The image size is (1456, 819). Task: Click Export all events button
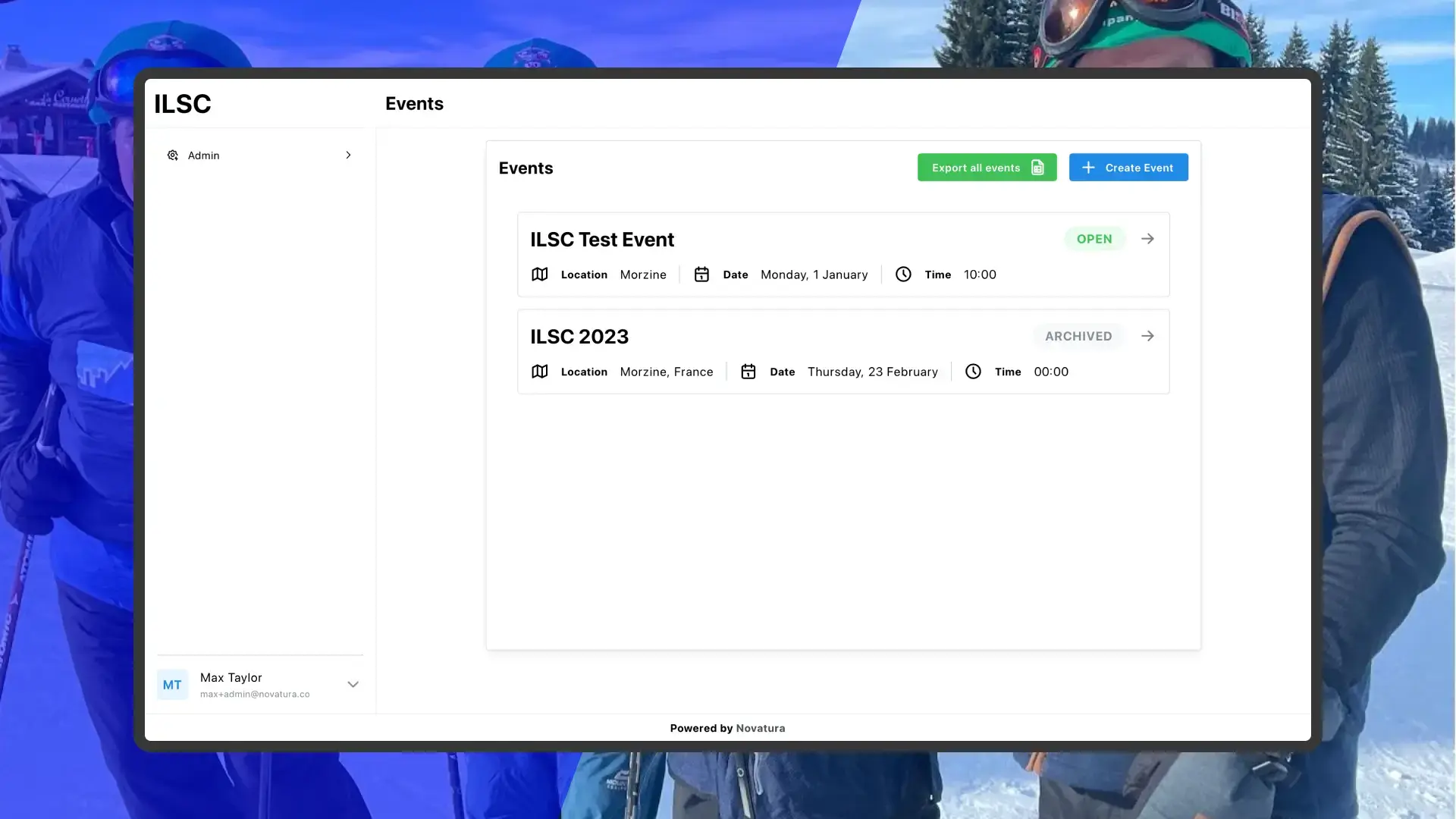click(987, 168)
